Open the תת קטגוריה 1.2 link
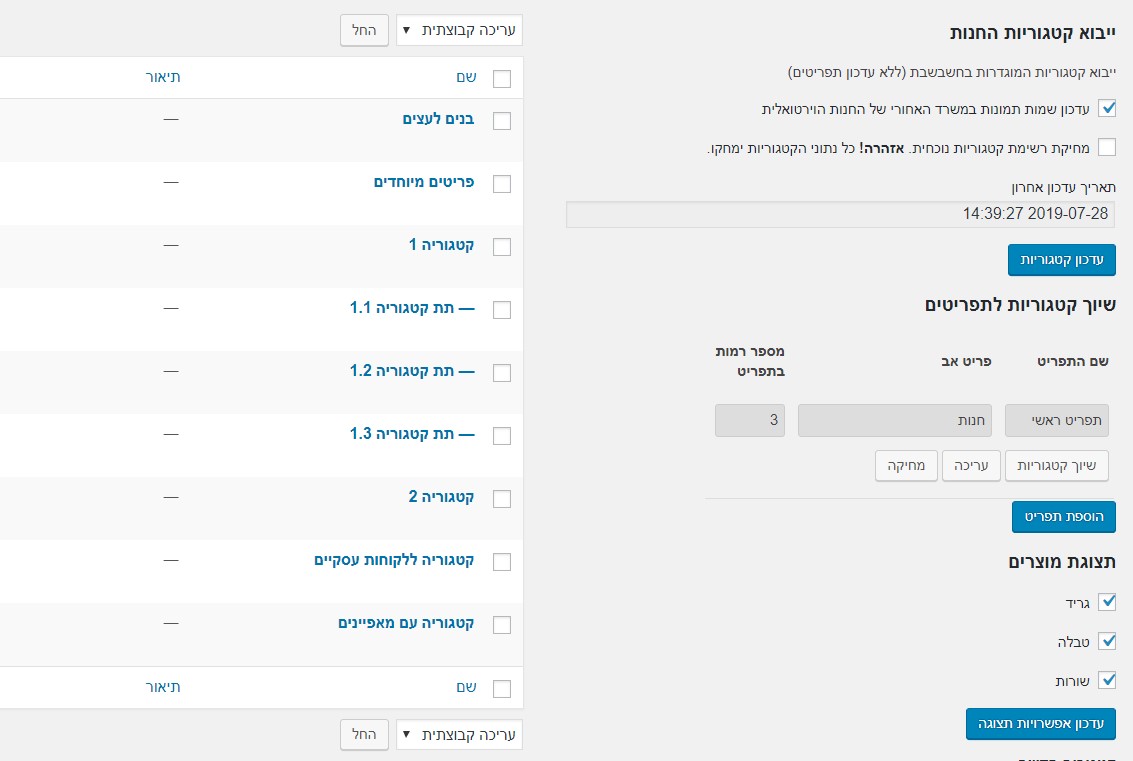 coord(412,371)
